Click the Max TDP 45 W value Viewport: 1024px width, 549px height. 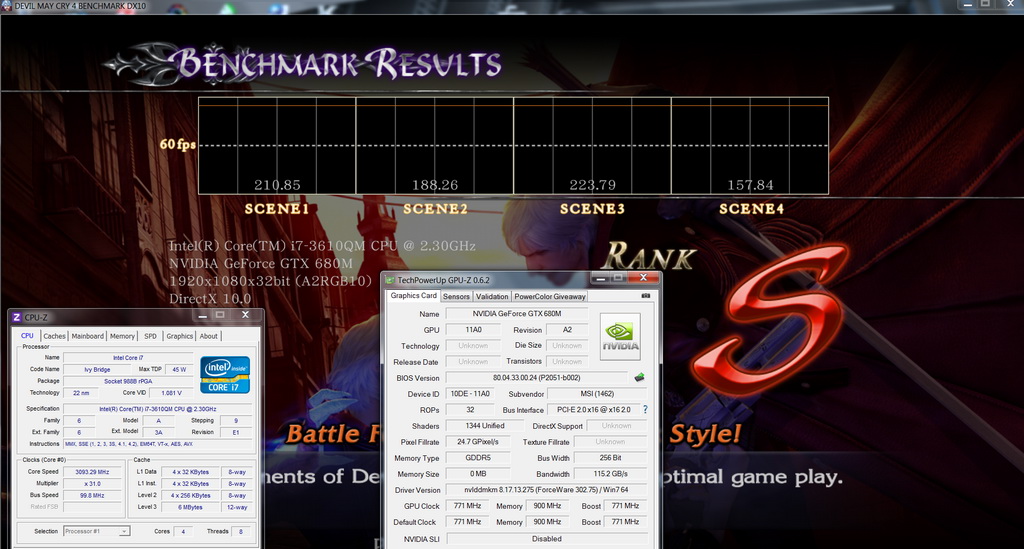(179, 369)
